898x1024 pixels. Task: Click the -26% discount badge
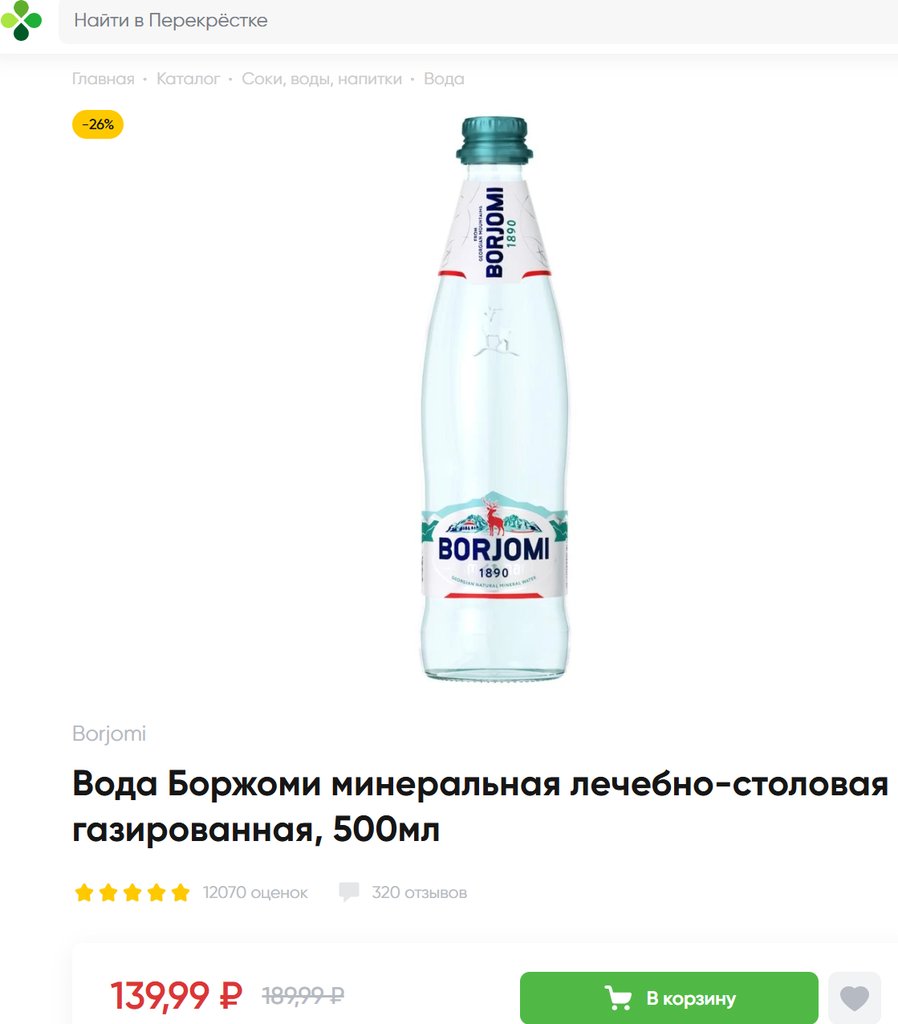(x=97, y=124)
